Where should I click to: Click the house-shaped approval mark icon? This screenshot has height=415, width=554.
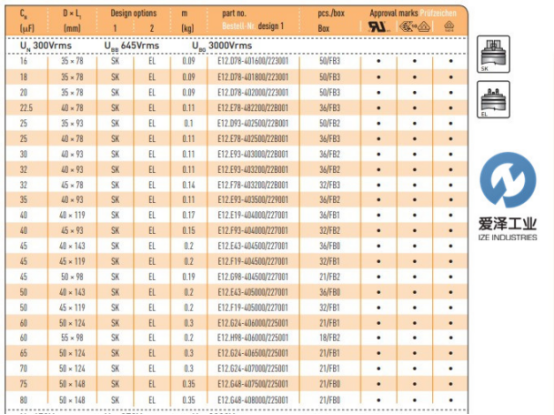tap(449, 26)
